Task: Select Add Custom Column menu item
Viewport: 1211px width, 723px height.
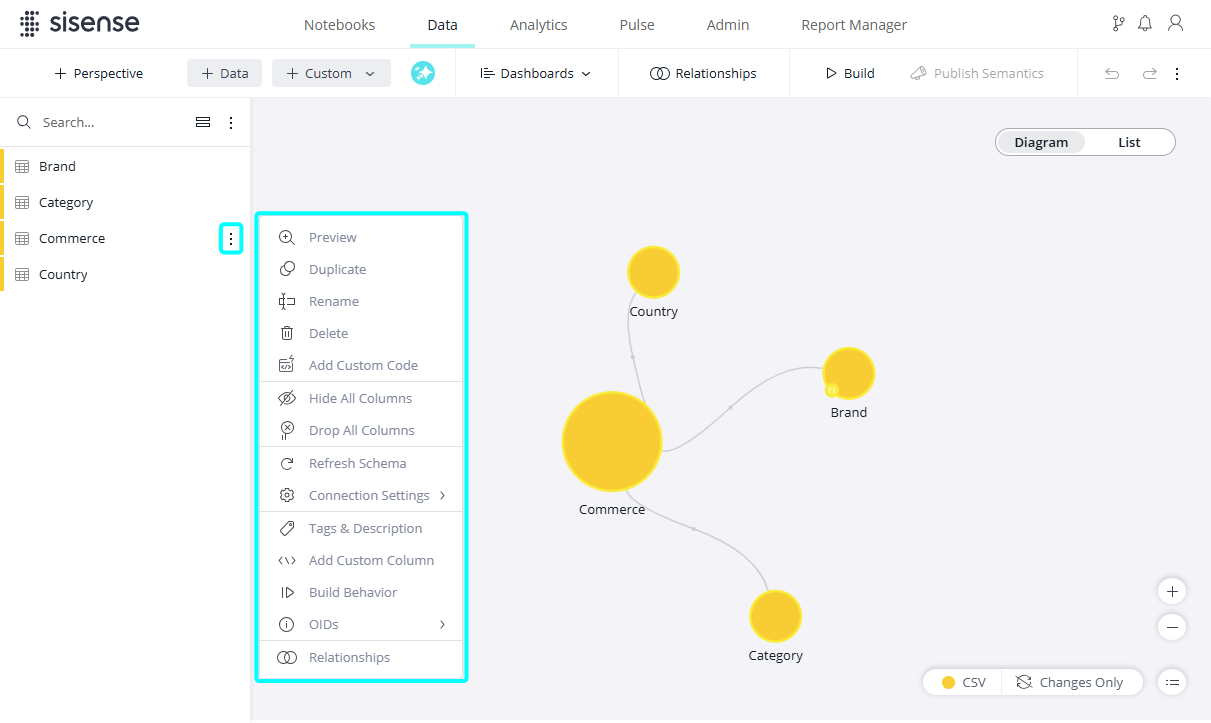Action: [x=371, y=560]
